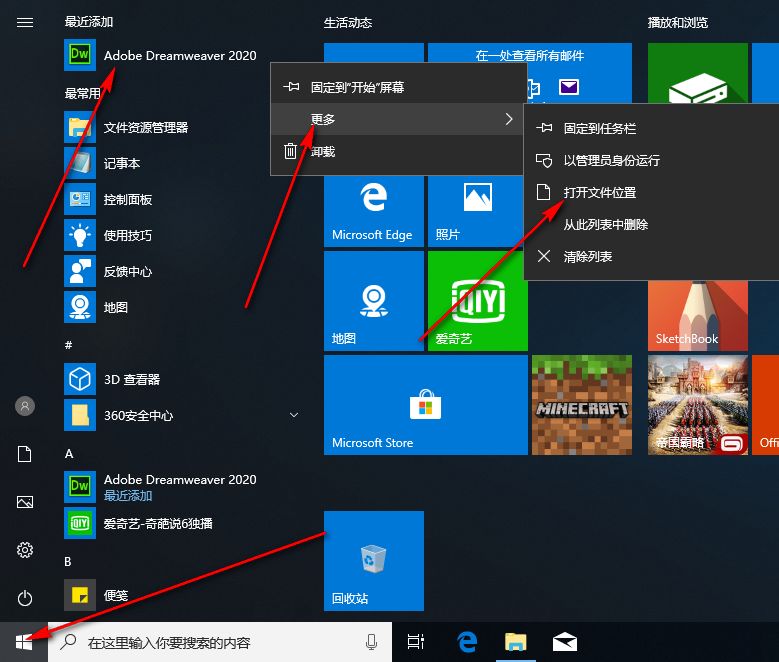Click the user account icon in the sidebar
This screenshot has width=779, height=662.
pyautogui.click(x=25, y=406)
